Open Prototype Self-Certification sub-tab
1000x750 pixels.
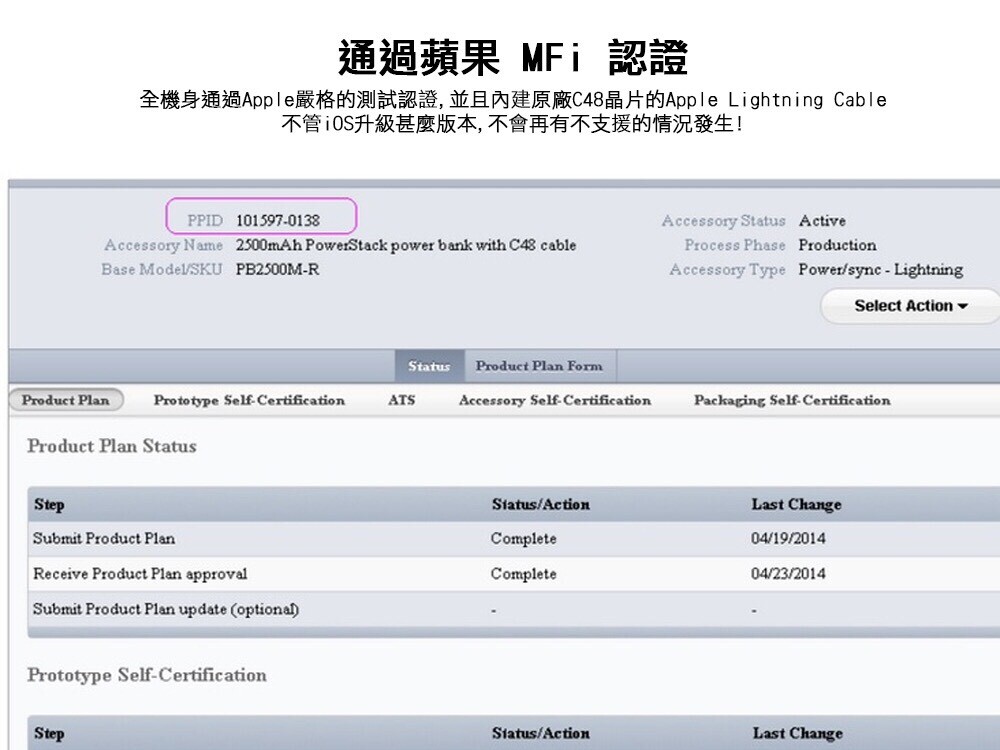tap(249, 401)
